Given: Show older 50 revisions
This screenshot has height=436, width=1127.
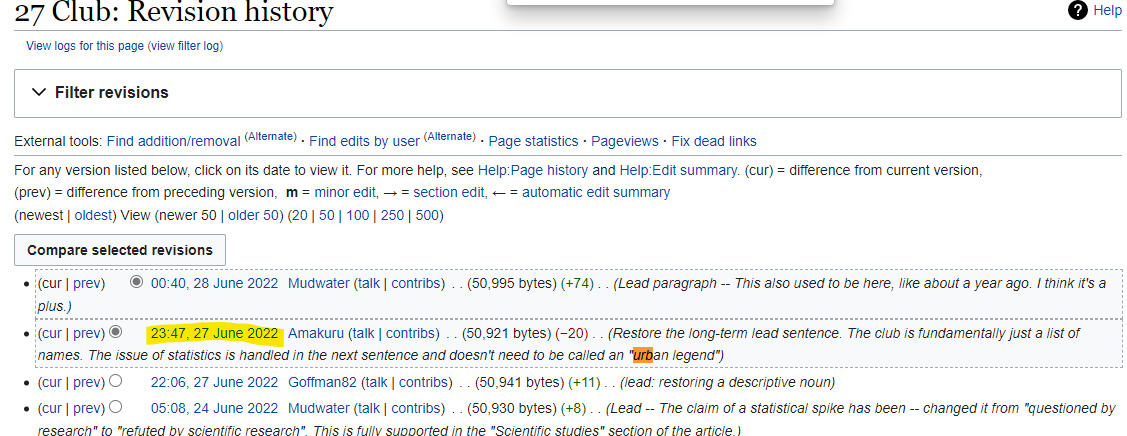Looking at the screenshot, I should click(x=253, y=215).
